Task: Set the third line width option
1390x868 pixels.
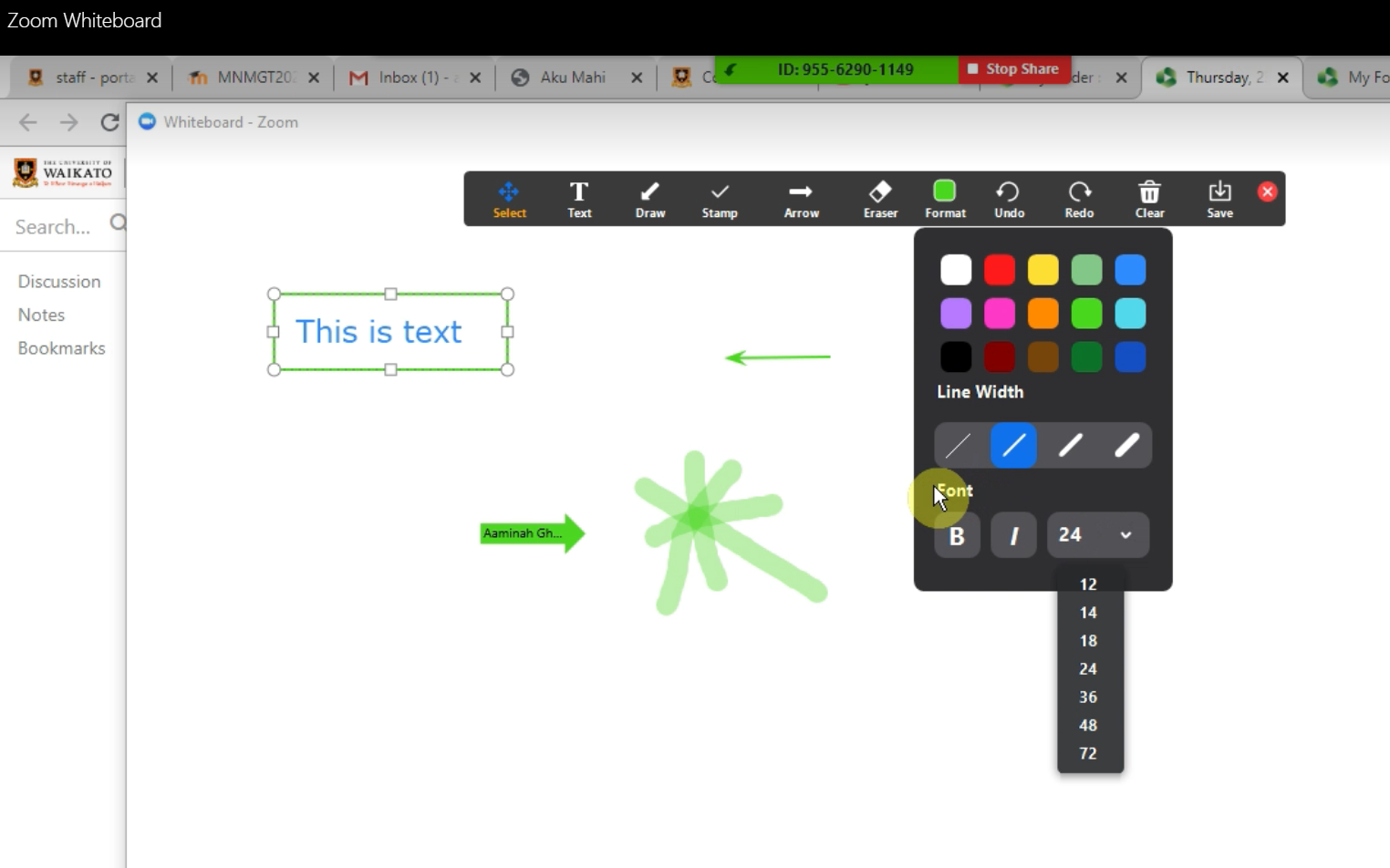Action: (1071, 445)
